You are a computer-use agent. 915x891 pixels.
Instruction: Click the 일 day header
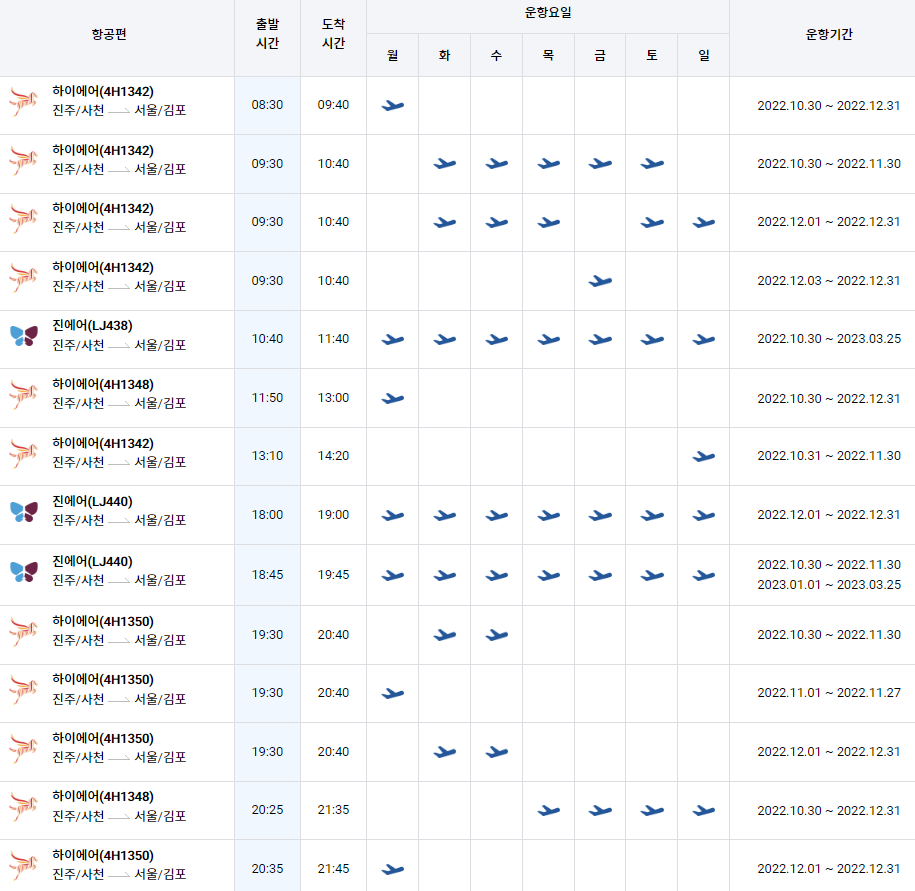click(704, 55)
